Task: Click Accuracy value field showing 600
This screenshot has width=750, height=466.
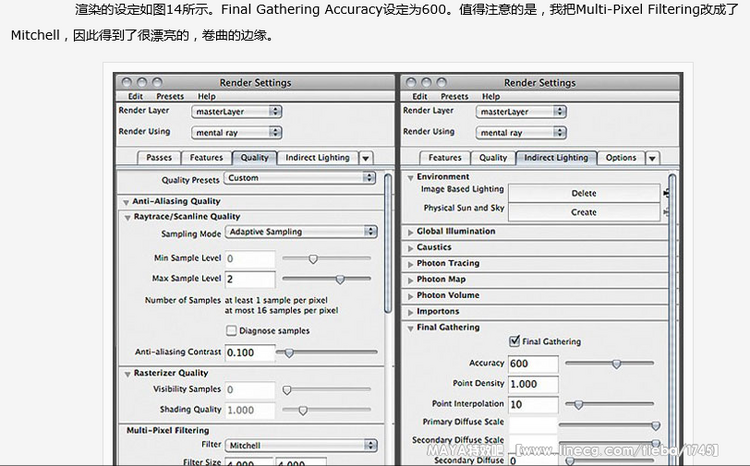Action: [533, 364]
